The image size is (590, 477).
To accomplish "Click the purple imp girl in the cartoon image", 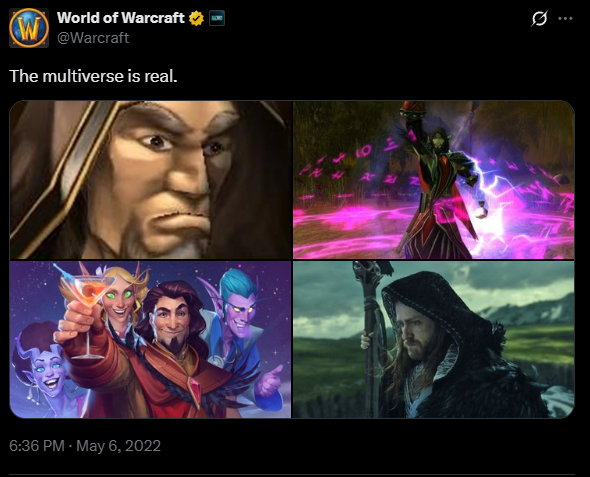I will pos(43,369).
